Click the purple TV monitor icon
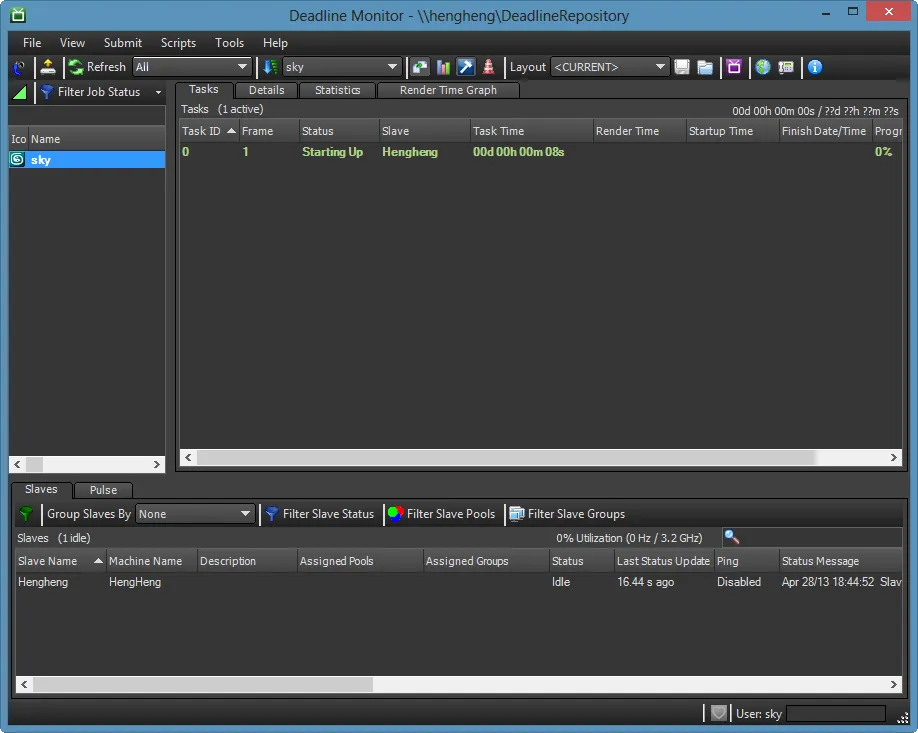The height and width of the screenshot is (733, 918). pyautogui.click(x=735, y=67)
